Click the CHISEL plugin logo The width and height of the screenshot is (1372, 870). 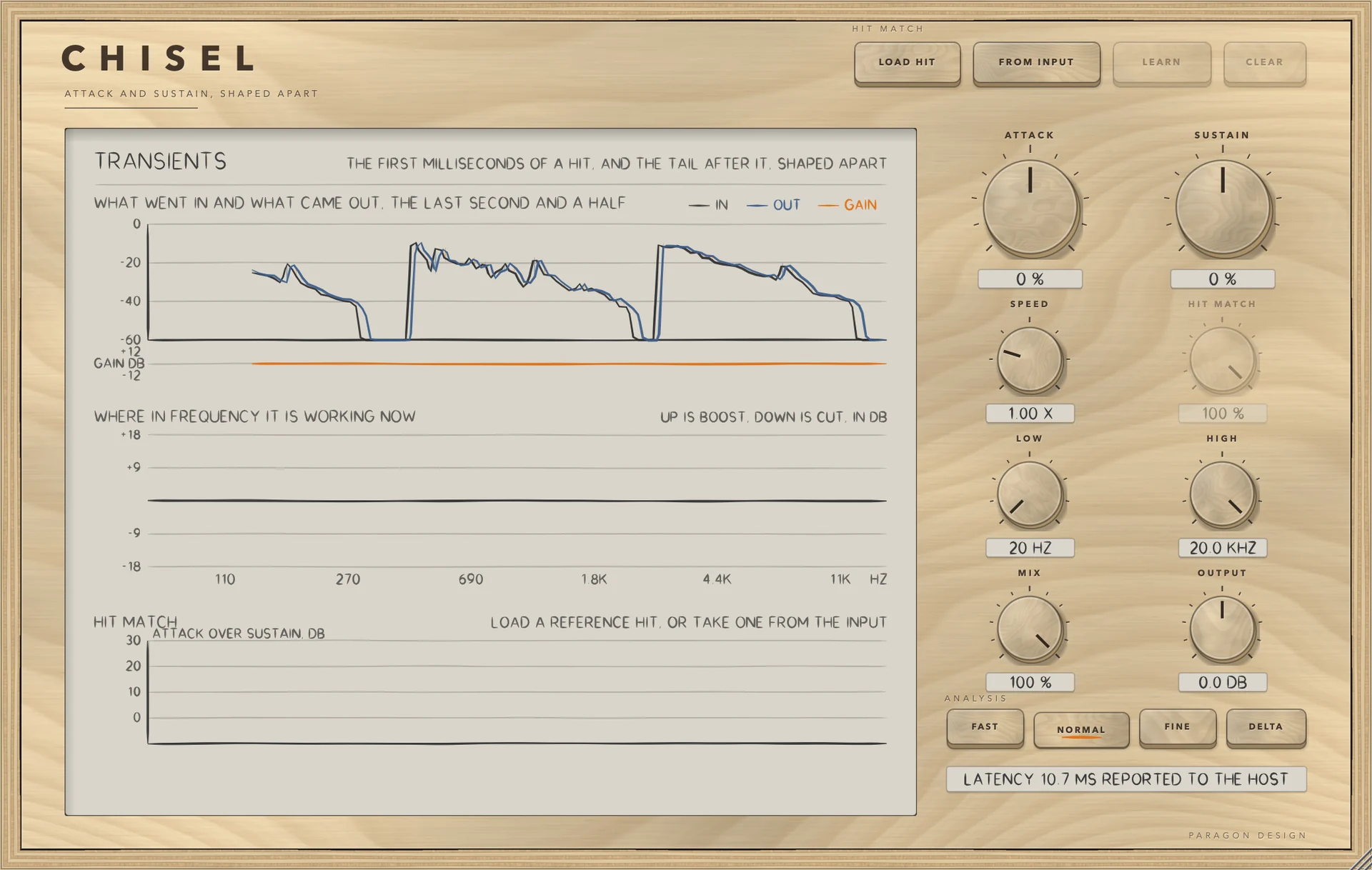(x=158, y=59)
